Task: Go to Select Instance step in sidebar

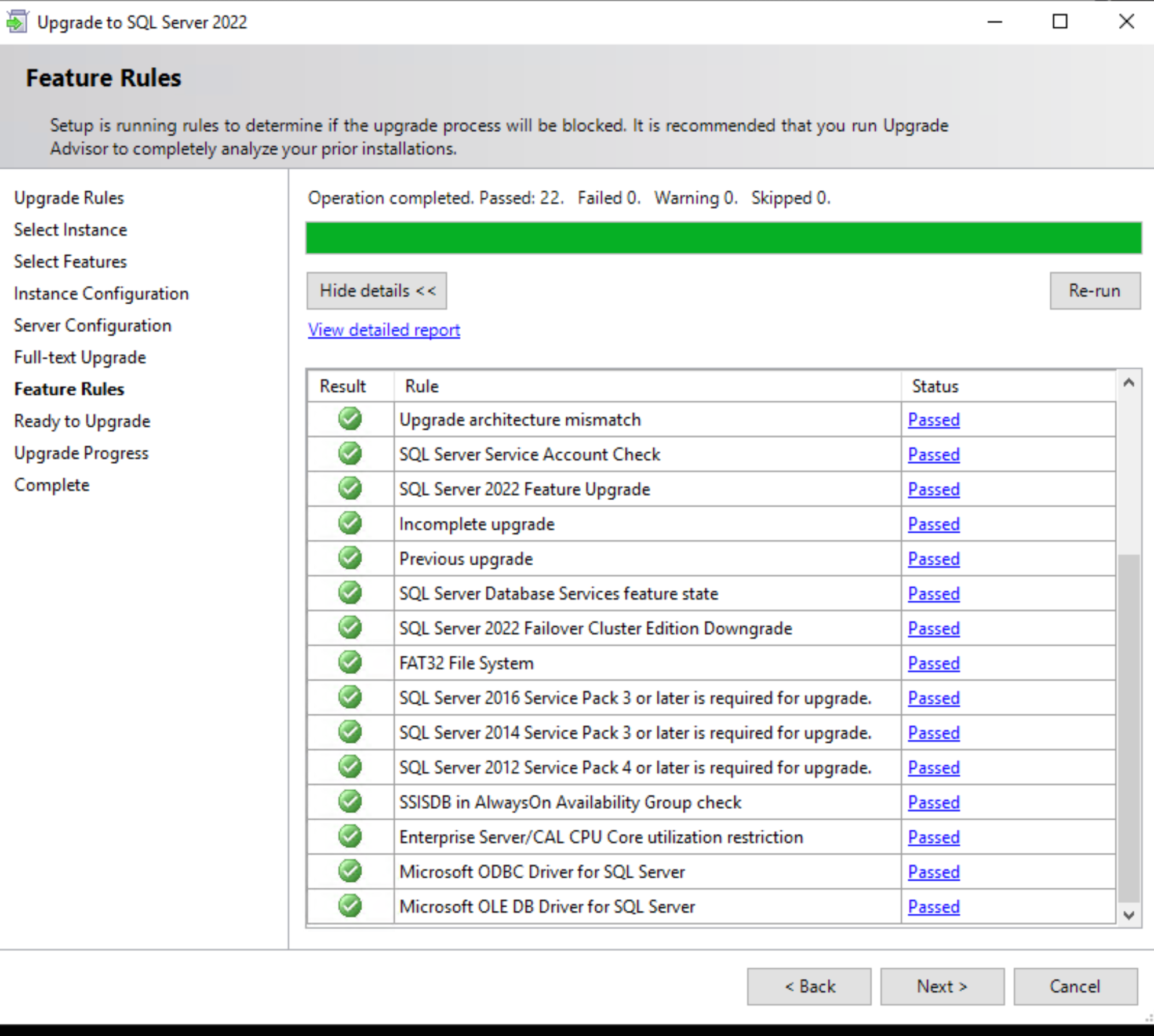Action: (71, 230)
